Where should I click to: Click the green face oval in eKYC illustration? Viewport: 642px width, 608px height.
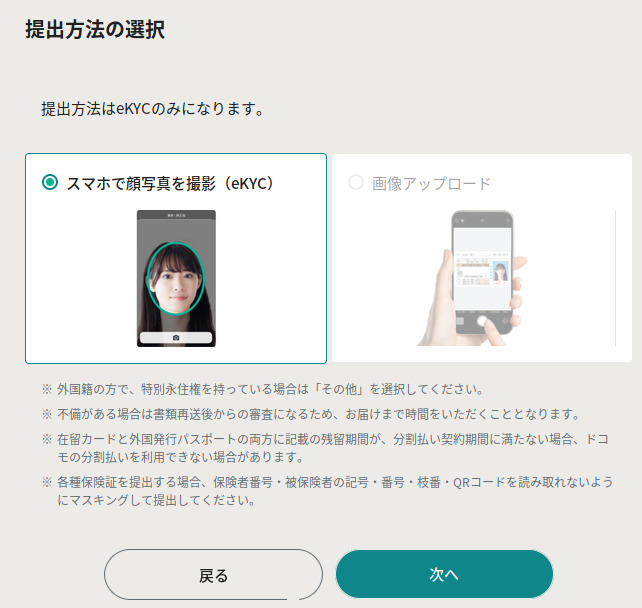pyautogui.click(x=176, y=279)
